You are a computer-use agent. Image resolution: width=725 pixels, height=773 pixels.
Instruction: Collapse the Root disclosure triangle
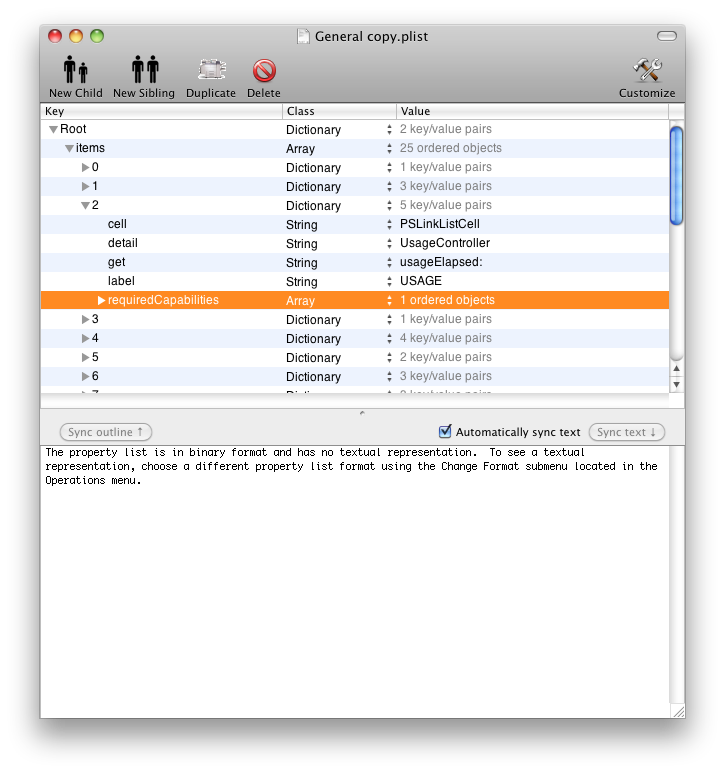click(x=53, y=130)
